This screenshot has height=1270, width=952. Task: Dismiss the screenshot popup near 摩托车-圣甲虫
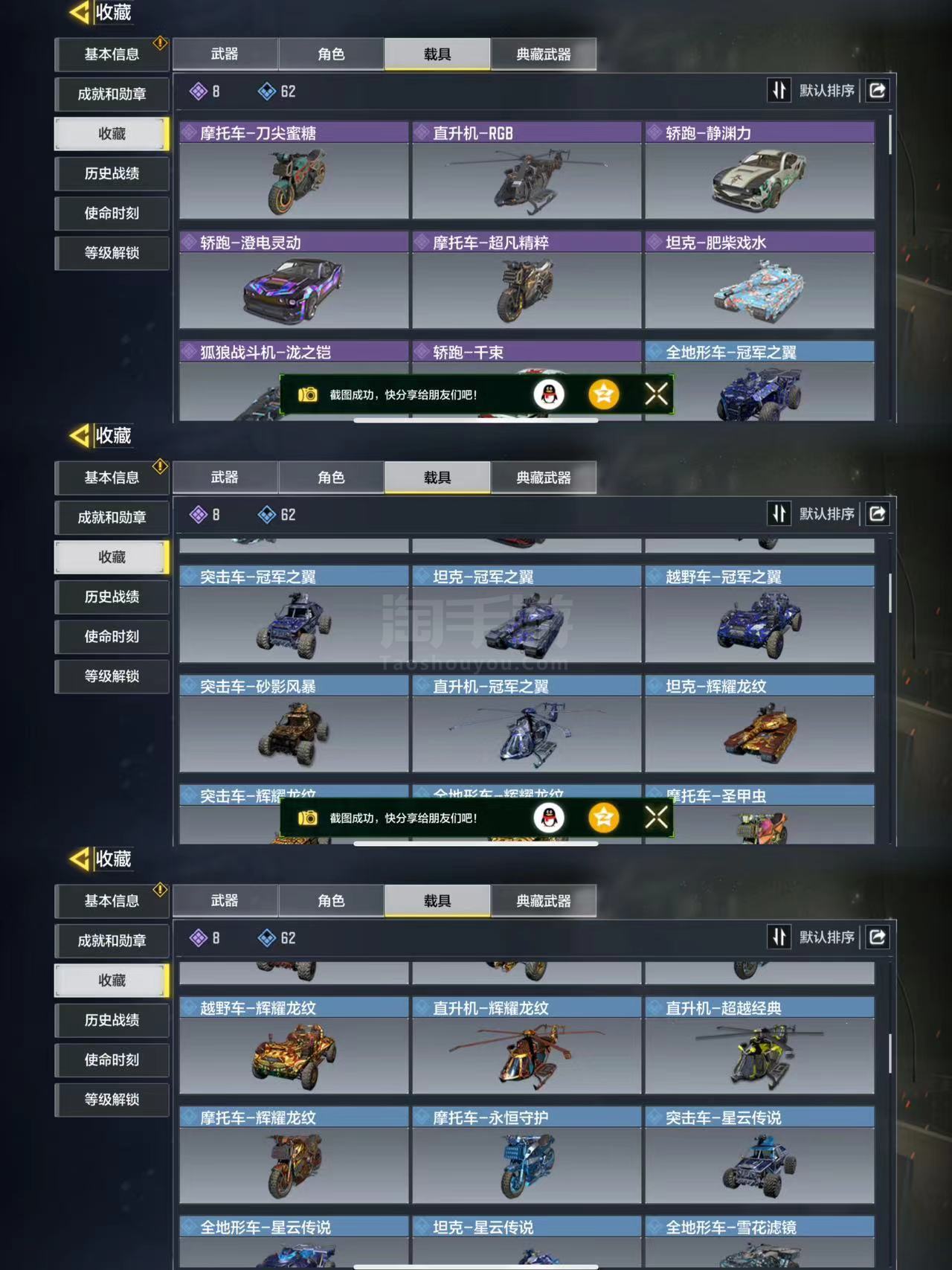[656, 818]
